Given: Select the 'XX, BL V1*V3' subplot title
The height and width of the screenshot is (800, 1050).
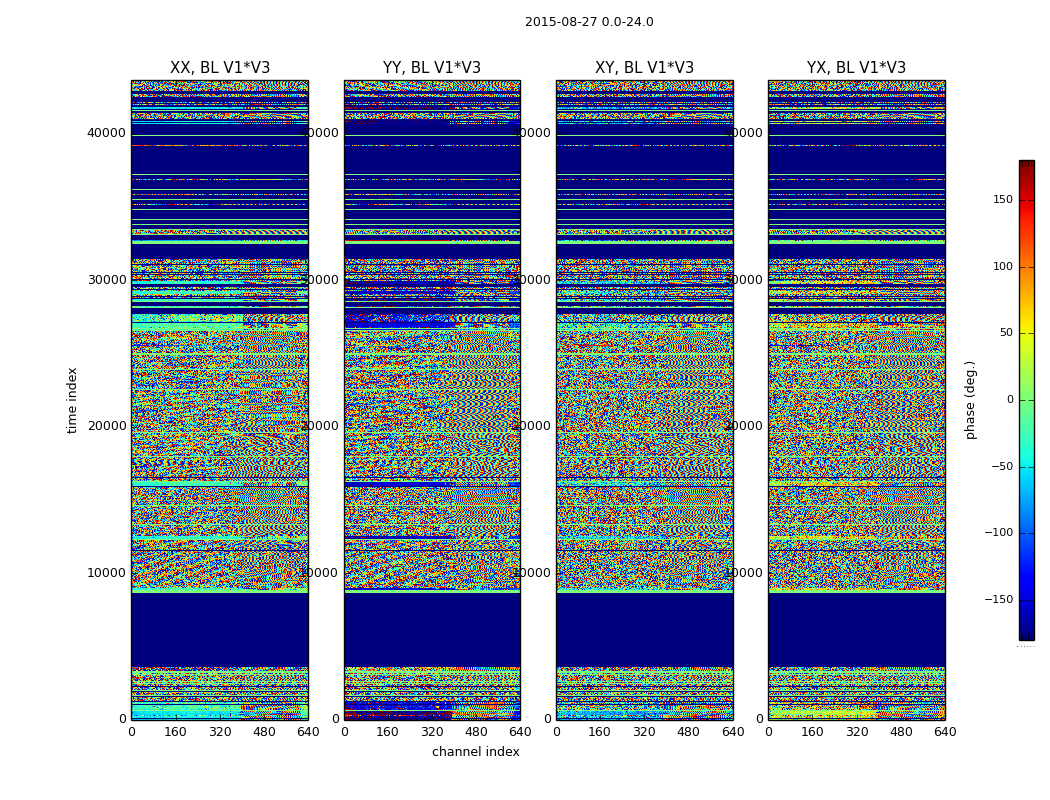Looking at the screenshot, I should coord(220,68).
